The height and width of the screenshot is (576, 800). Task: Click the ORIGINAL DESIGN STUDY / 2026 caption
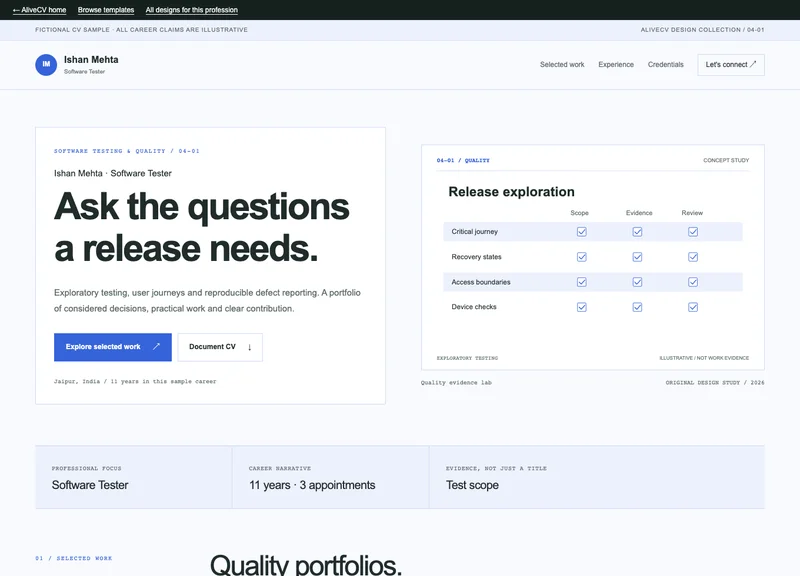pyautogui.click(x=715, y=382)
